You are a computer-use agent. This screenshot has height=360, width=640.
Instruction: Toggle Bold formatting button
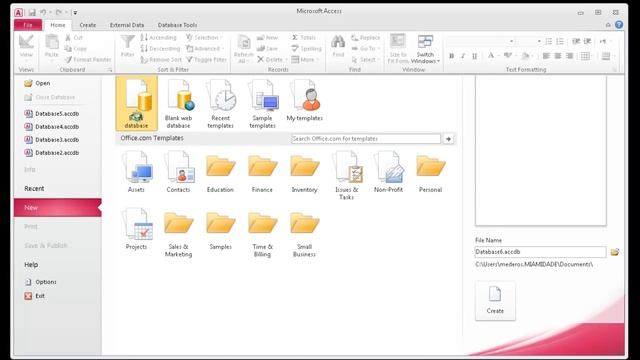[x=451, y=56]
